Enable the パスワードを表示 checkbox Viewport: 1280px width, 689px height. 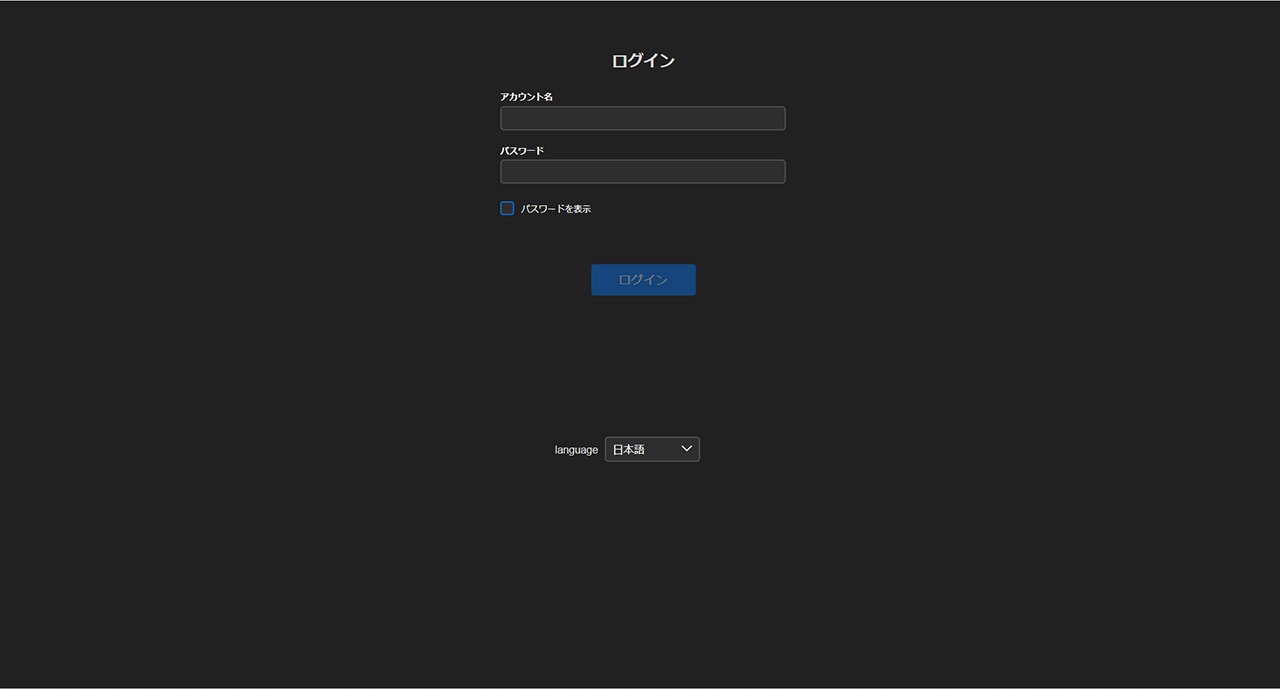click(x=507, y=208)
